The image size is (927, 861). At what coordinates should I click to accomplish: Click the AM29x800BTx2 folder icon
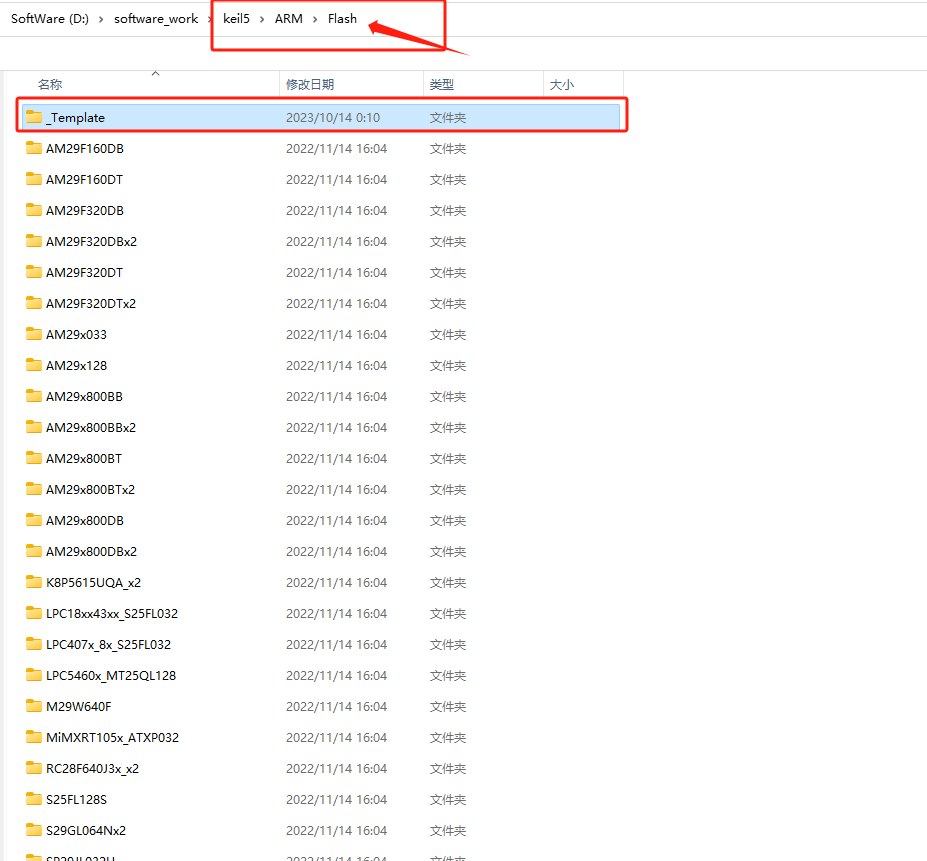(x=34, y=489)
